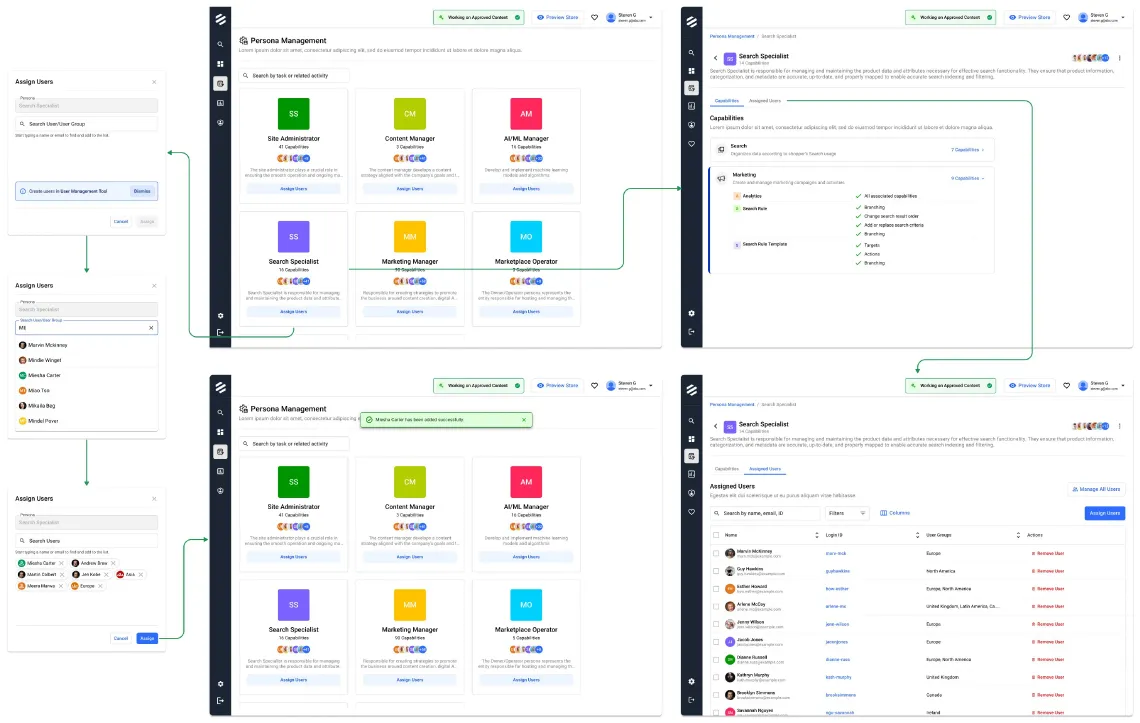This screenshot has width=1140, height=723.
Task: Select the AI/ML Manager red AM tile in the top-left screen
Action: (526, 113)
